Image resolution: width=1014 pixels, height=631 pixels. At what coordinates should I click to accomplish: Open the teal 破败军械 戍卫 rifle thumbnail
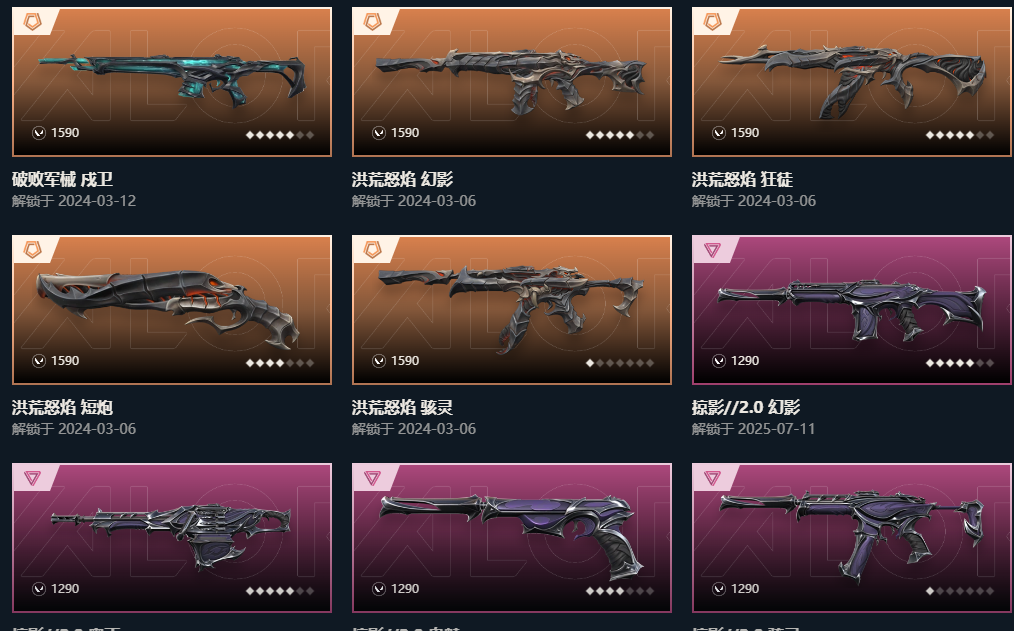[172, 82]
